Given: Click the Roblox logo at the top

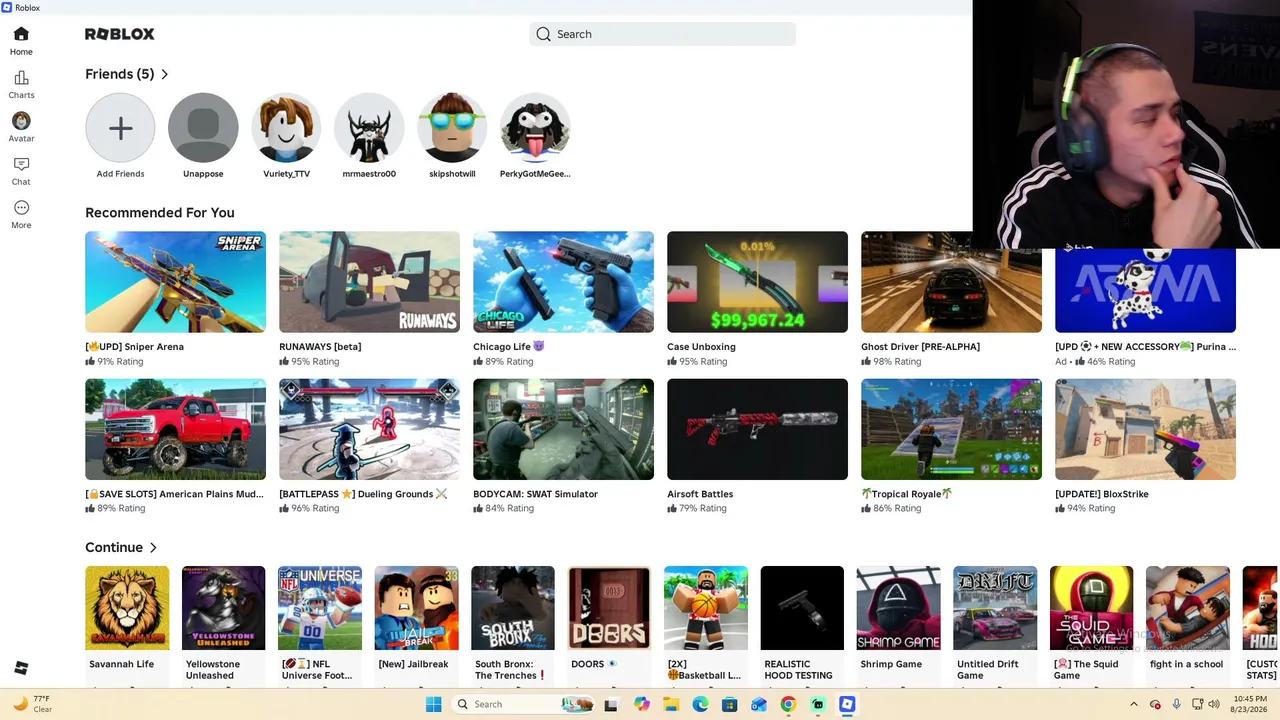Looking at the screenshot, I should click(119, 34).
